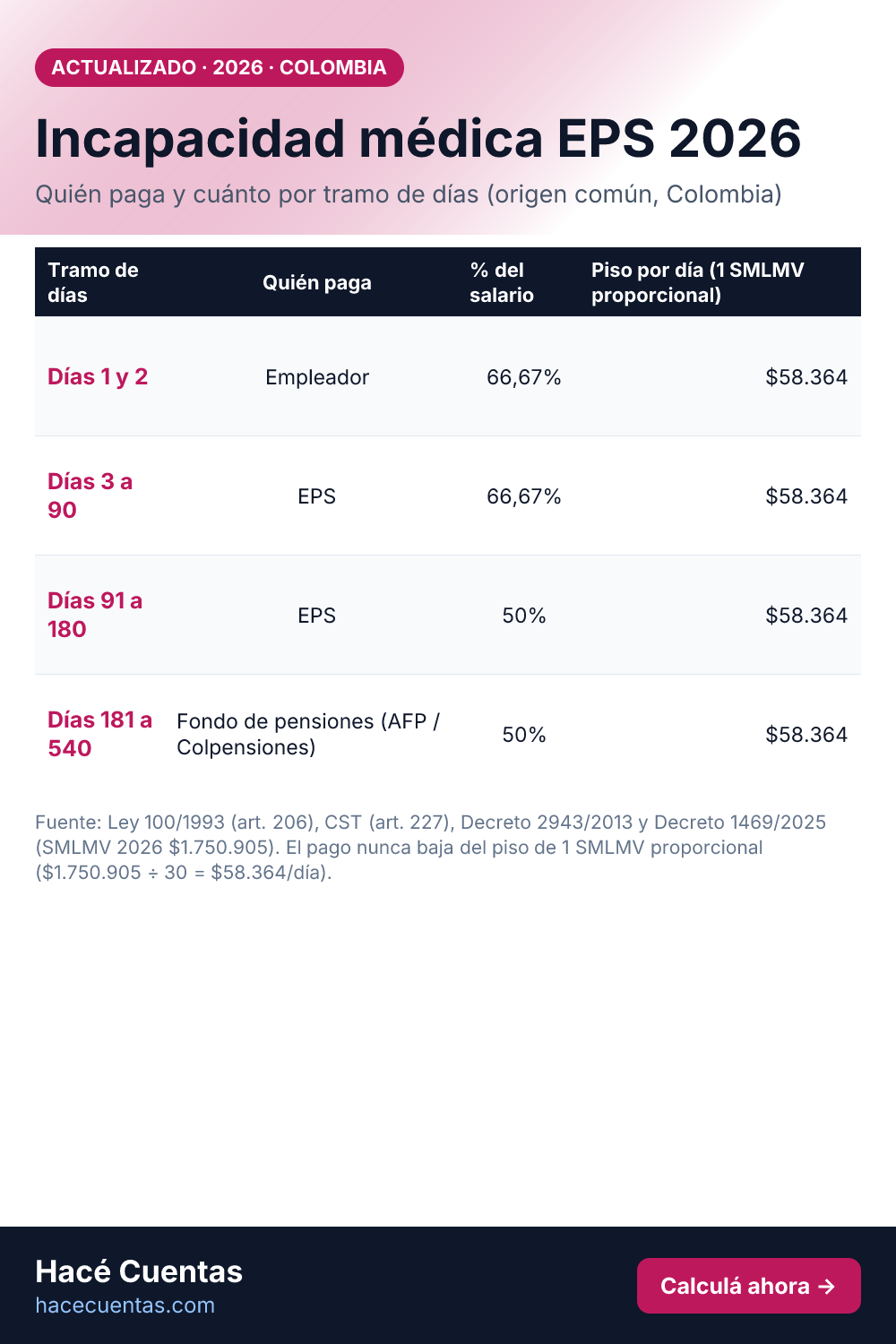Image resolution: width=896 pixels, height=1344 pixels.
Task: Click the arrow icon in Calculá ahora
Action: click(827, 1287)
